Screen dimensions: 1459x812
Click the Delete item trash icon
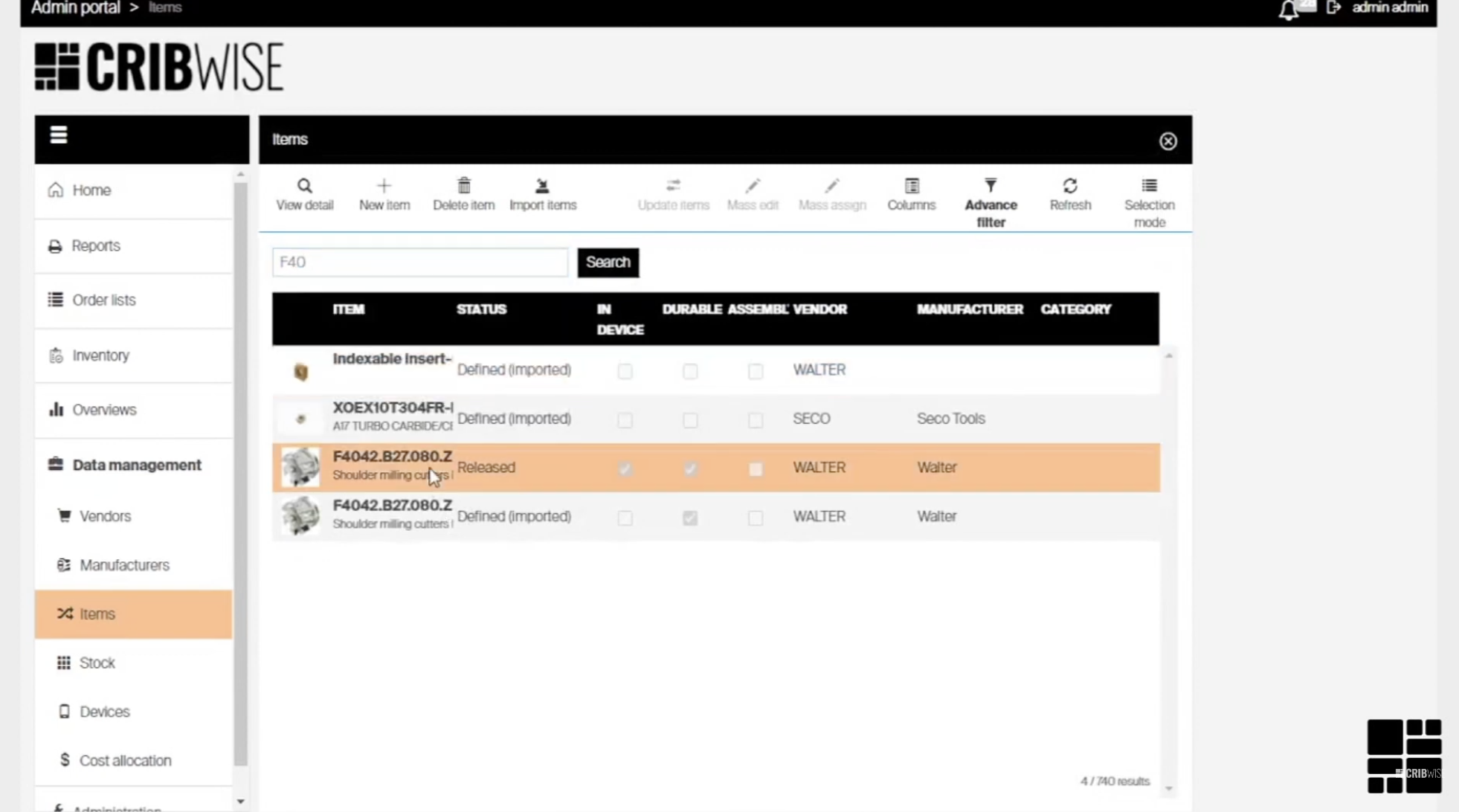(x=463, y=186)
